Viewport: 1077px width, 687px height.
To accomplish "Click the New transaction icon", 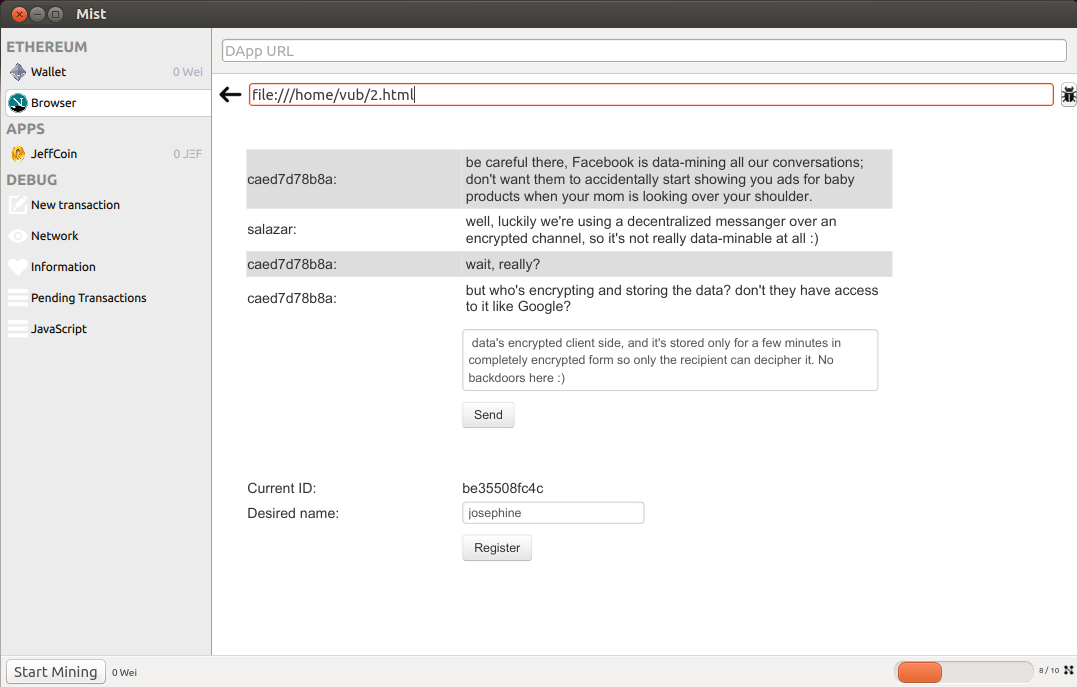I will coord(17,205).
